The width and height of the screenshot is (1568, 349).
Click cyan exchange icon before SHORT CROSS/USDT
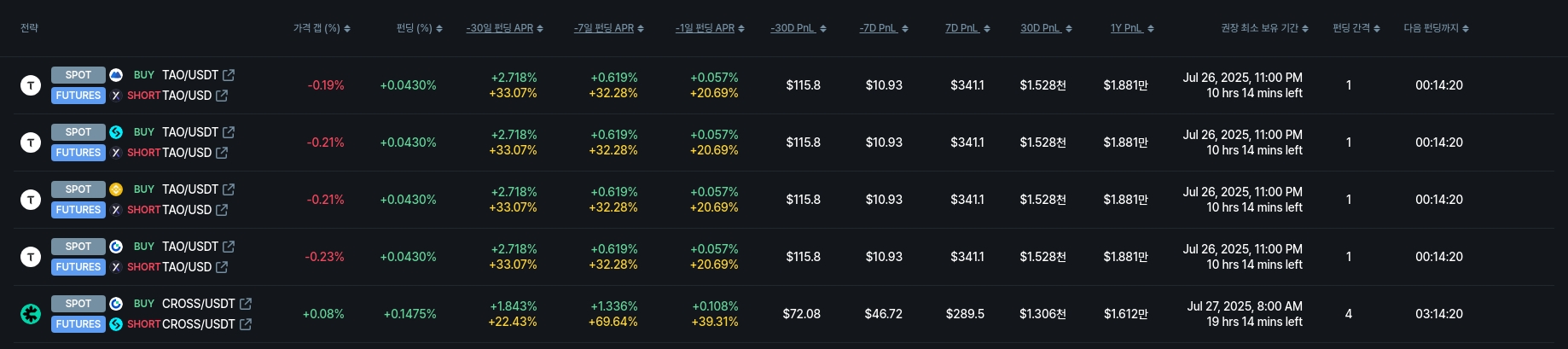pyautogui.click(x=116, y=324)
